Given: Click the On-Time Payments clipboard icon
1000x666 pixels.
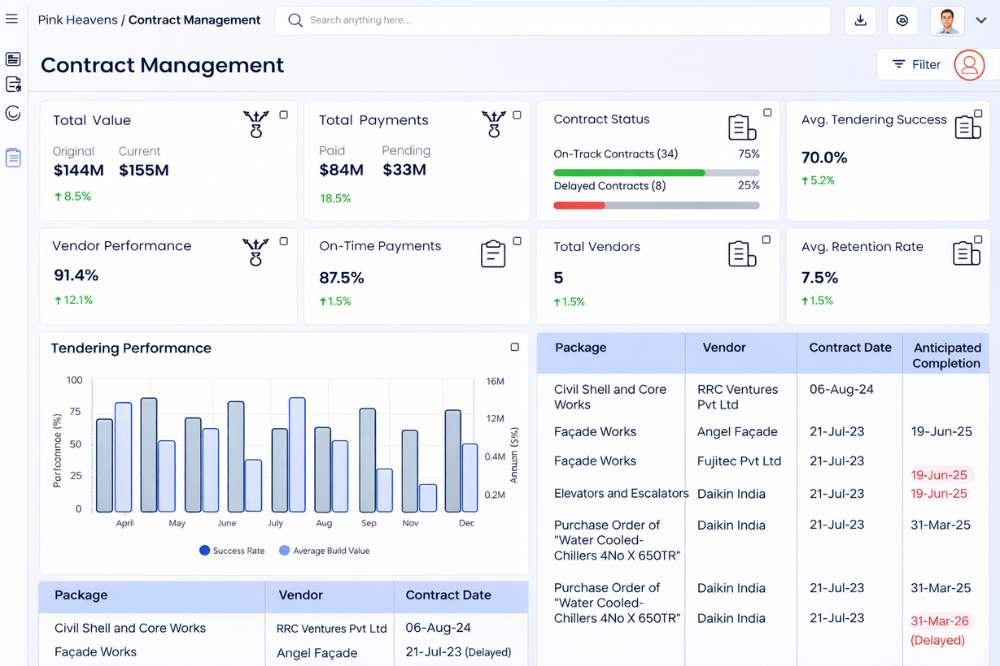Looking at the screenshot, I should (x=493, y=253).
